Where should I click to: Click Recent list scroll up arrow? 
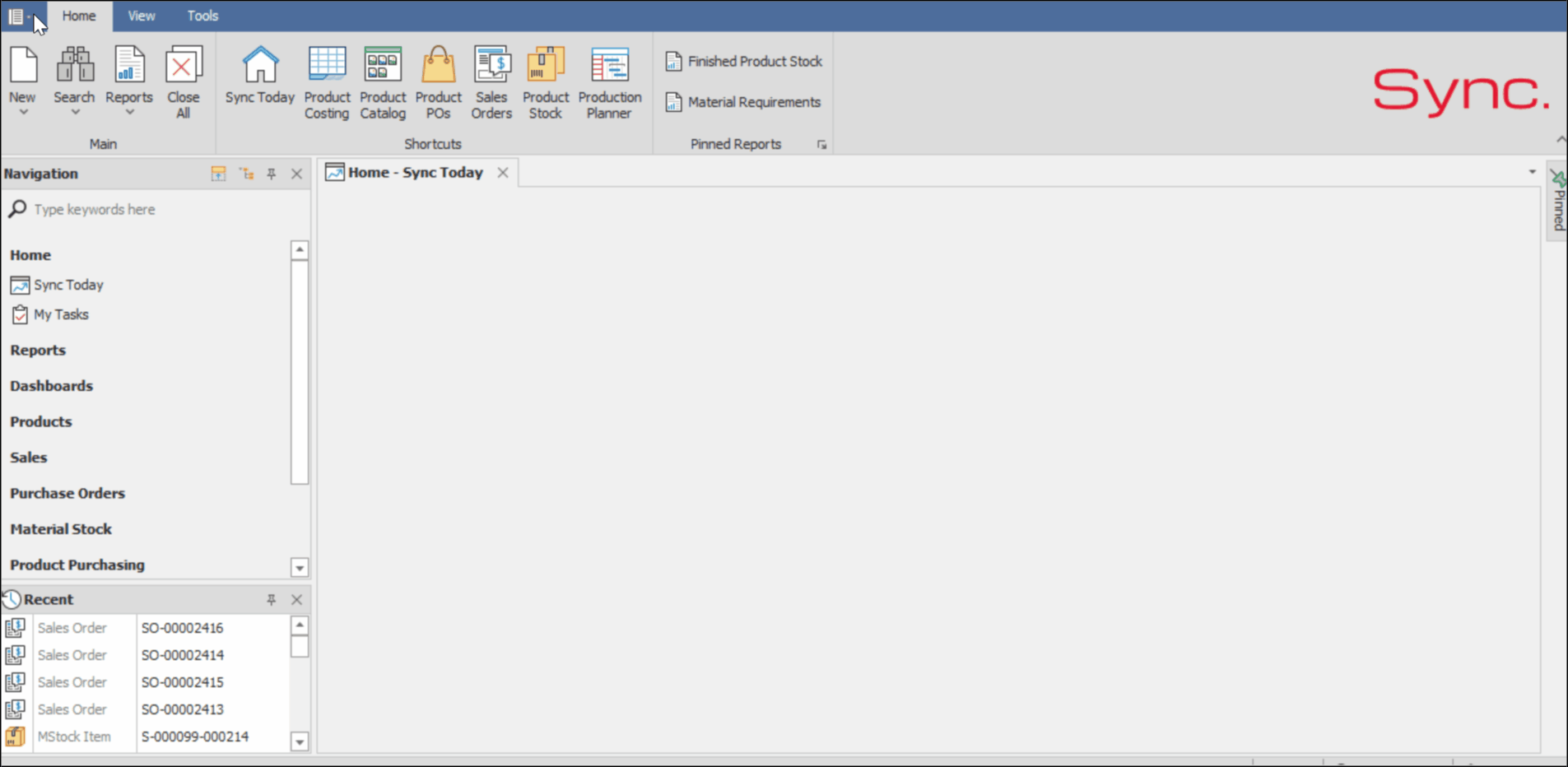(x=300, y=625)
